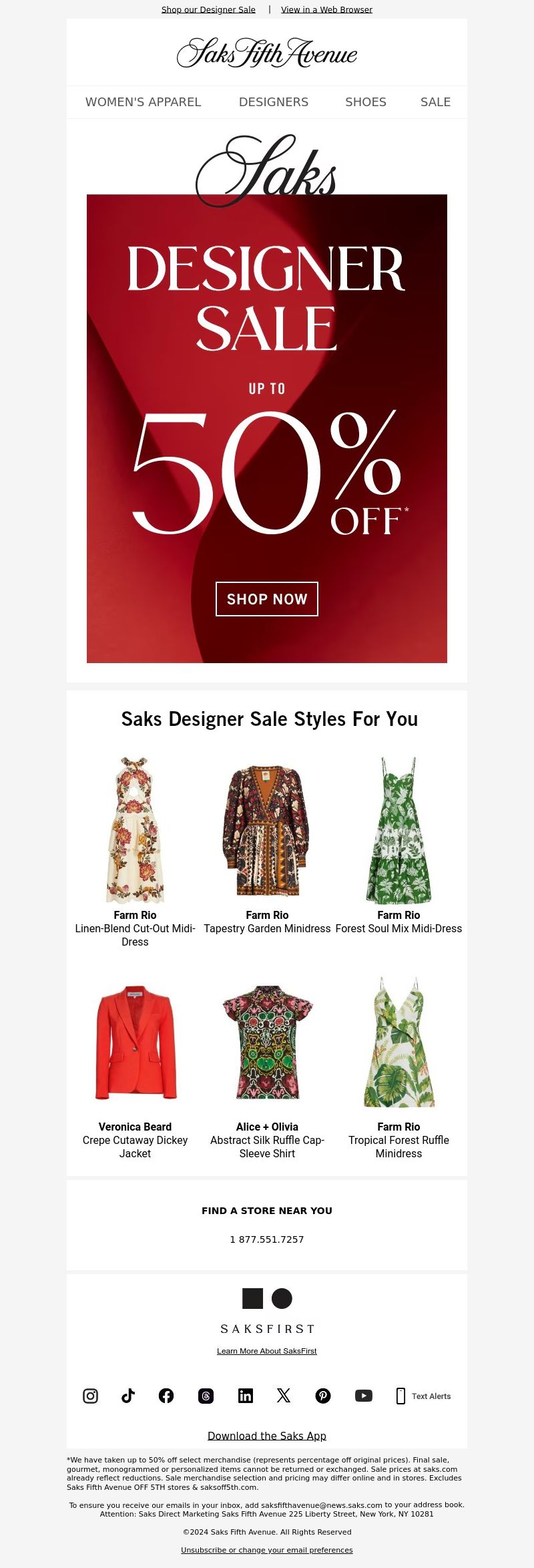Follow the Shop our Designer Sale link
Image resolution: width=534 pixels, height=1568 pixels.
208,9
